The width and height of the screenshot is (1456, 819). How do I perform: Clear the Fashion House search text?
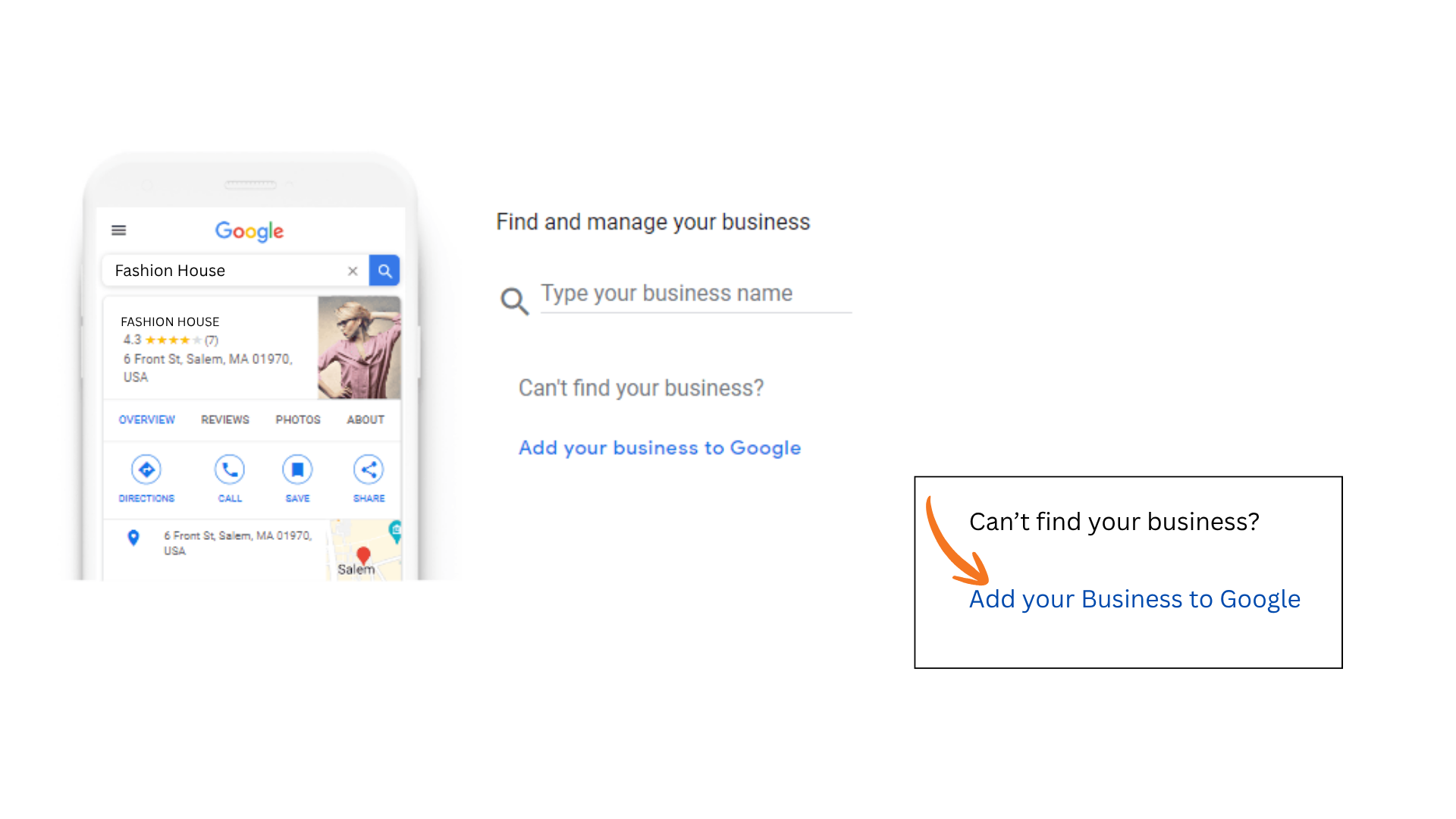(353, 271)
